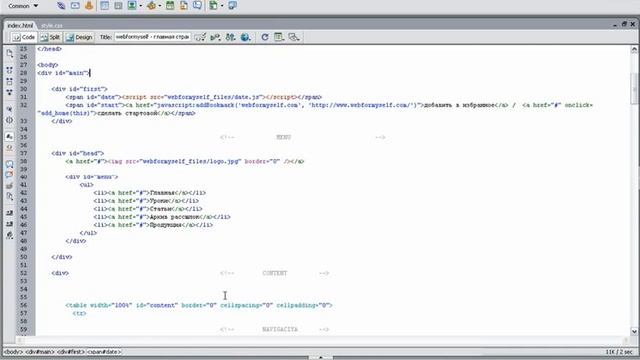Wrap the selection in a tag
The image size is (640, 360).
click(x=9, y=186)
